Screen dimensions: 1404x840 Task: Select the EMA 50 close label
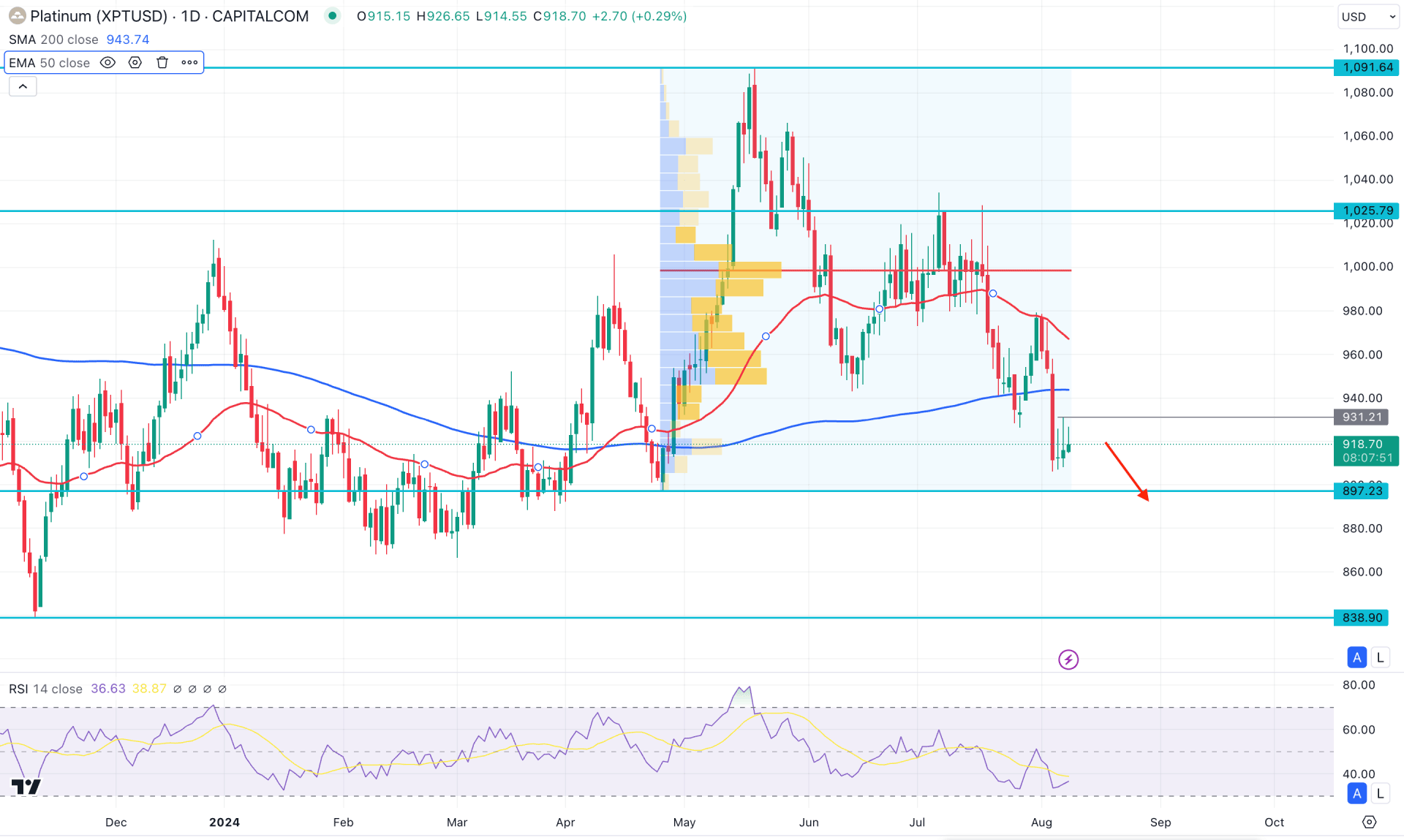pyautogui.click(x=49, y=63)
